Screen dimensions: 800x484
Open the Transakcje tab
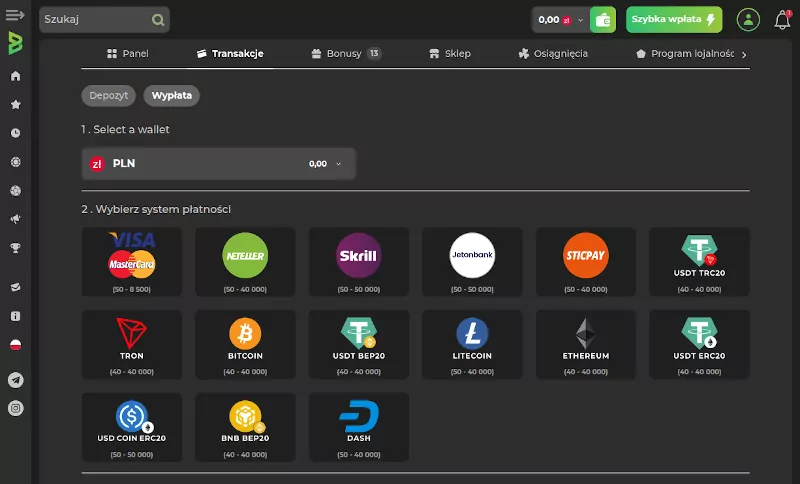[x=230, y=54]
